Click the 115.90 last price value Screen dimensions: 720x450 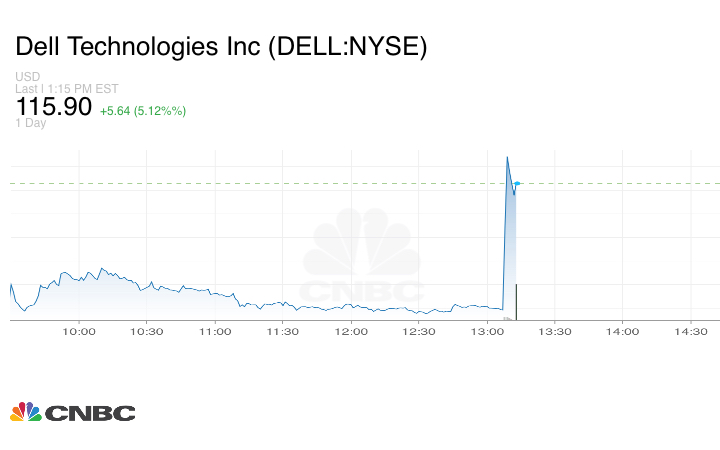point(53,106)
